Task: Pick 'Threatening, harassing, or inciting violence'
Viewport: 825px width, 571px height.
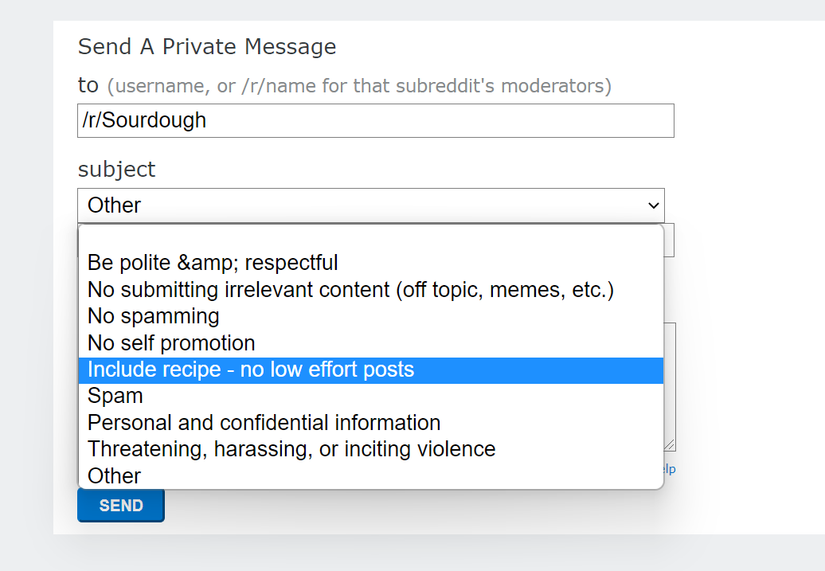Action: pyautogui.click(x=291, y=449)
